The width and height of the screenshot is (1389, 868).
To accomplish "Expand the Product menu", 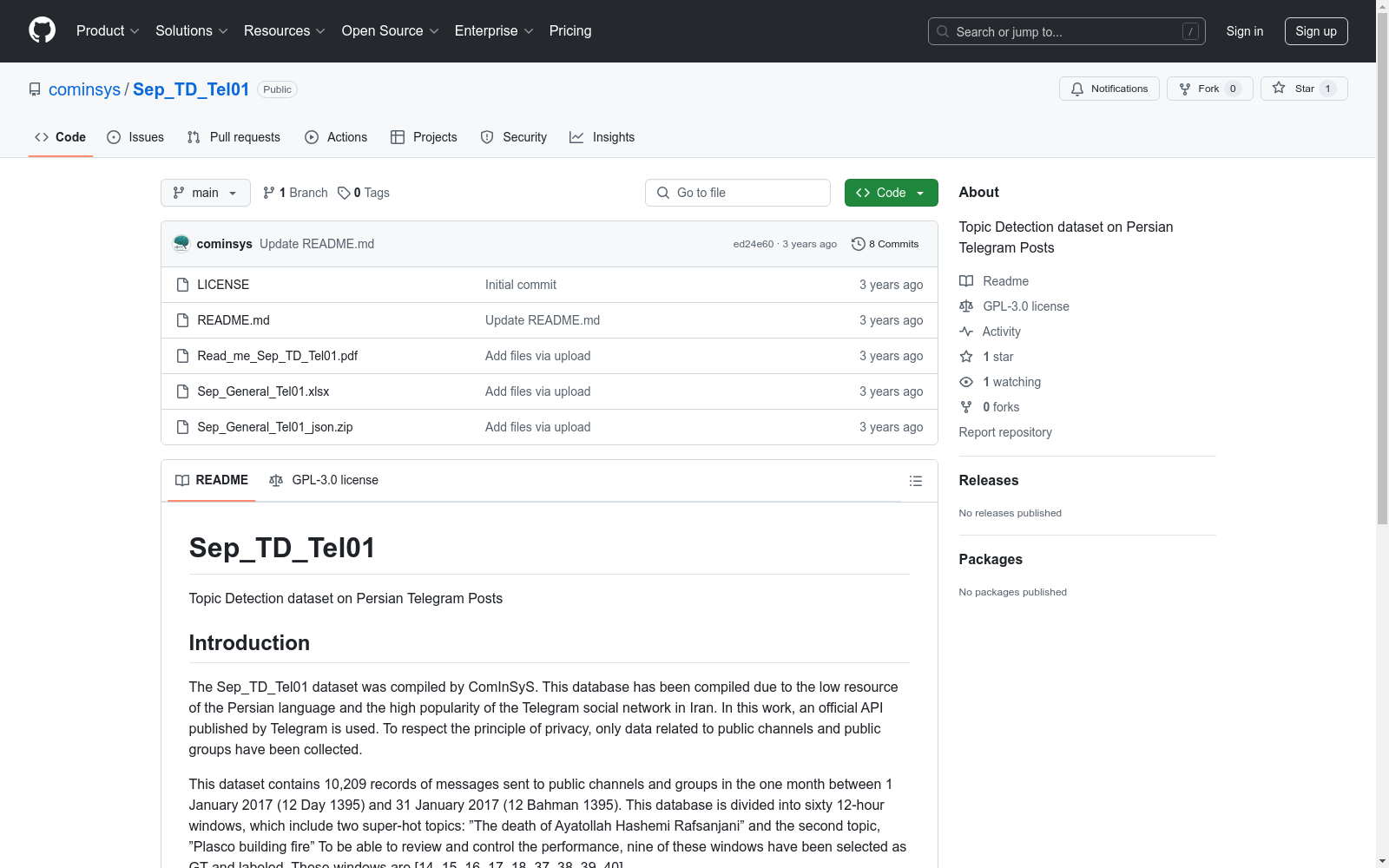I will pos(108,31).
